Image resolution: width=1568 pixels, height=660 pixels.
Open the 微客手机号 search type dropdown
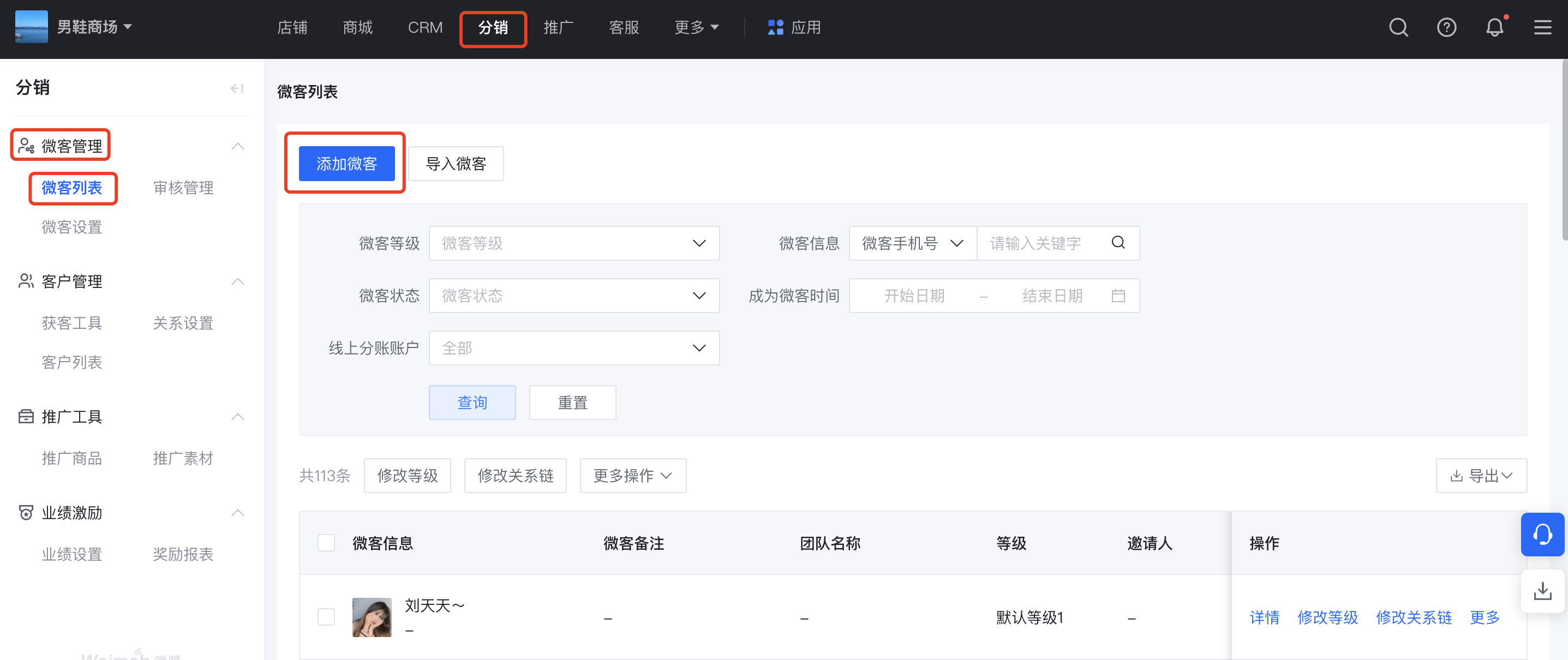tap(912, 243)
